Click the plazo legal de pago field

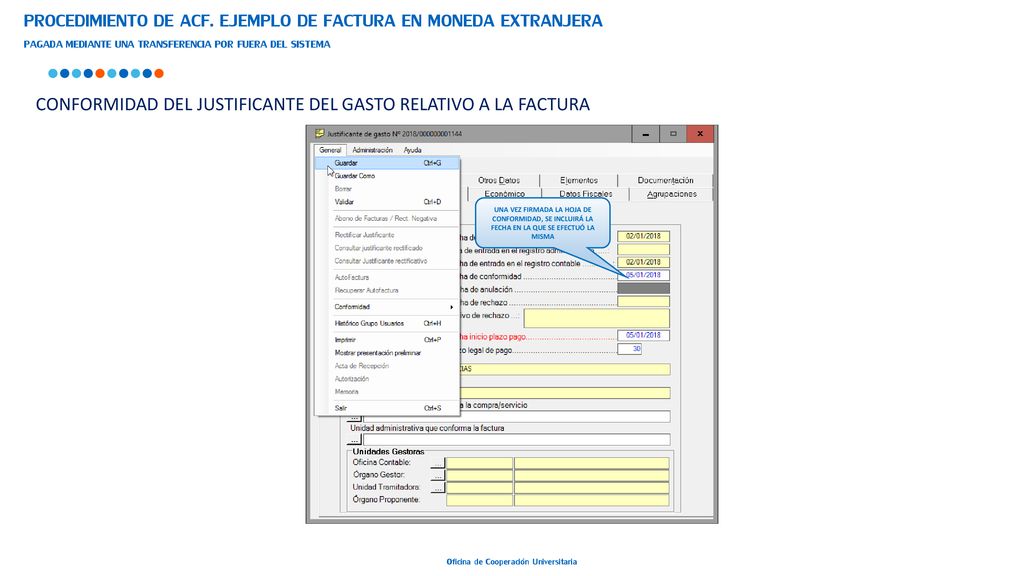630,349
